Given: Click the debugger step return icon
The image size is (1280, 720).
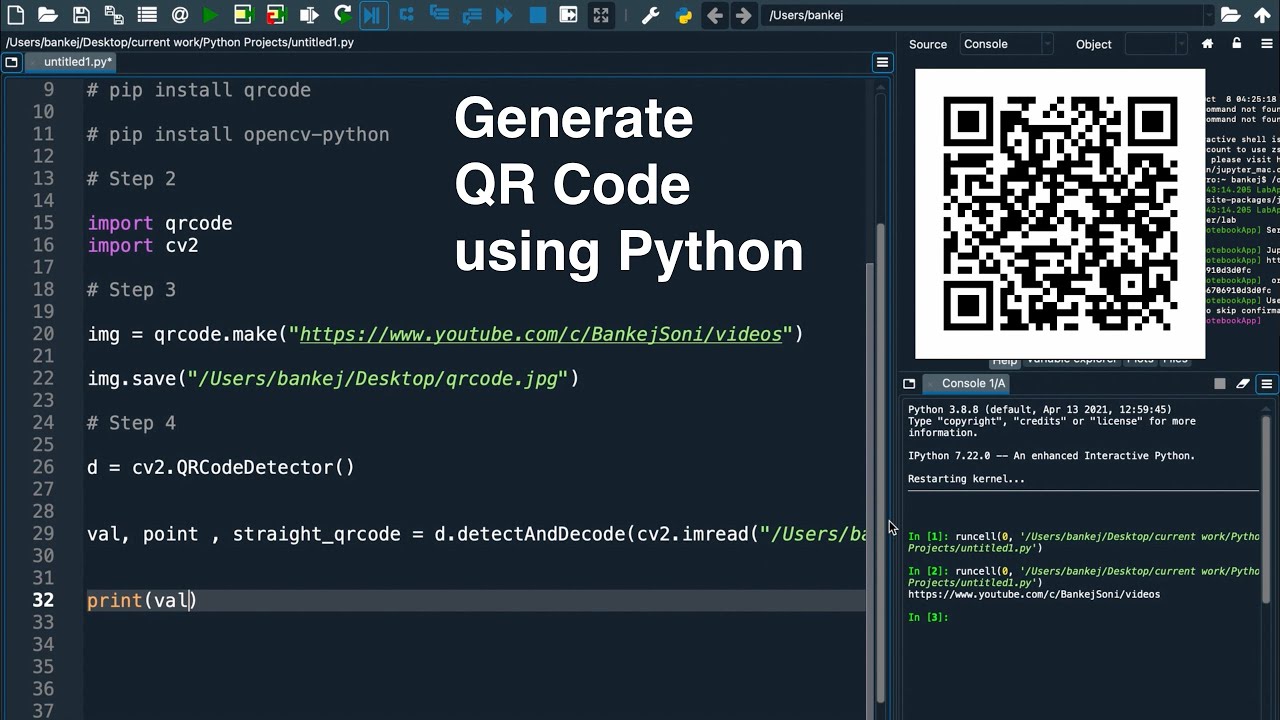Looking at the screenshot, I should point(471,15).
